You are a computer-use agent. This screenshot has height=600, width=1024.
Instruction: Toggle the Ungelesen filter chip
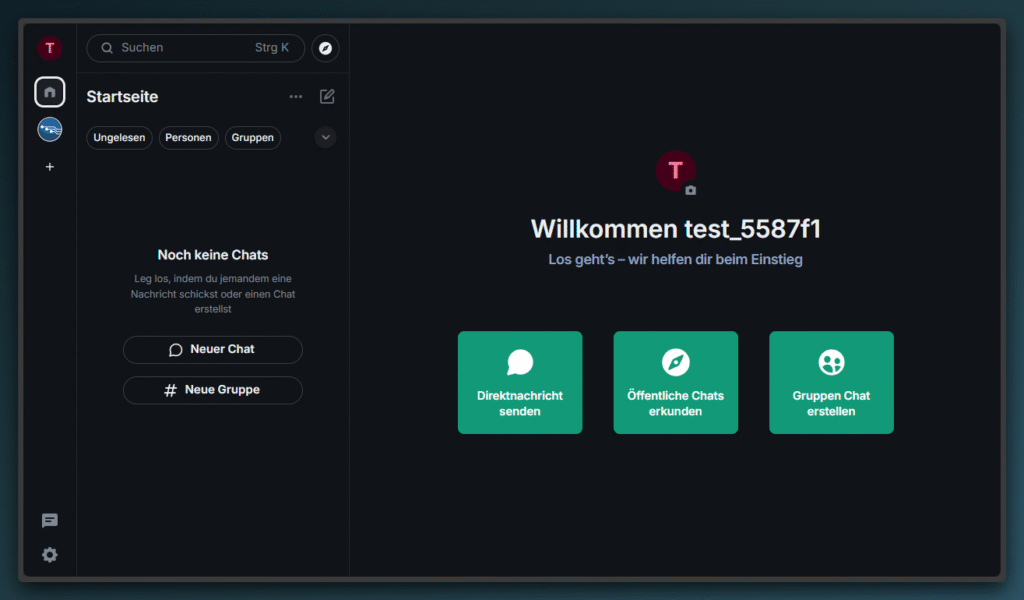point(119,138)
